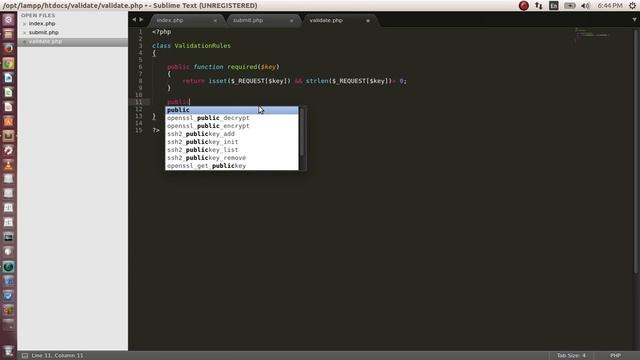Open Ubuntu Software Center dock icon
The width and height of the screenshot is (640, 360).
coord(8,122)
